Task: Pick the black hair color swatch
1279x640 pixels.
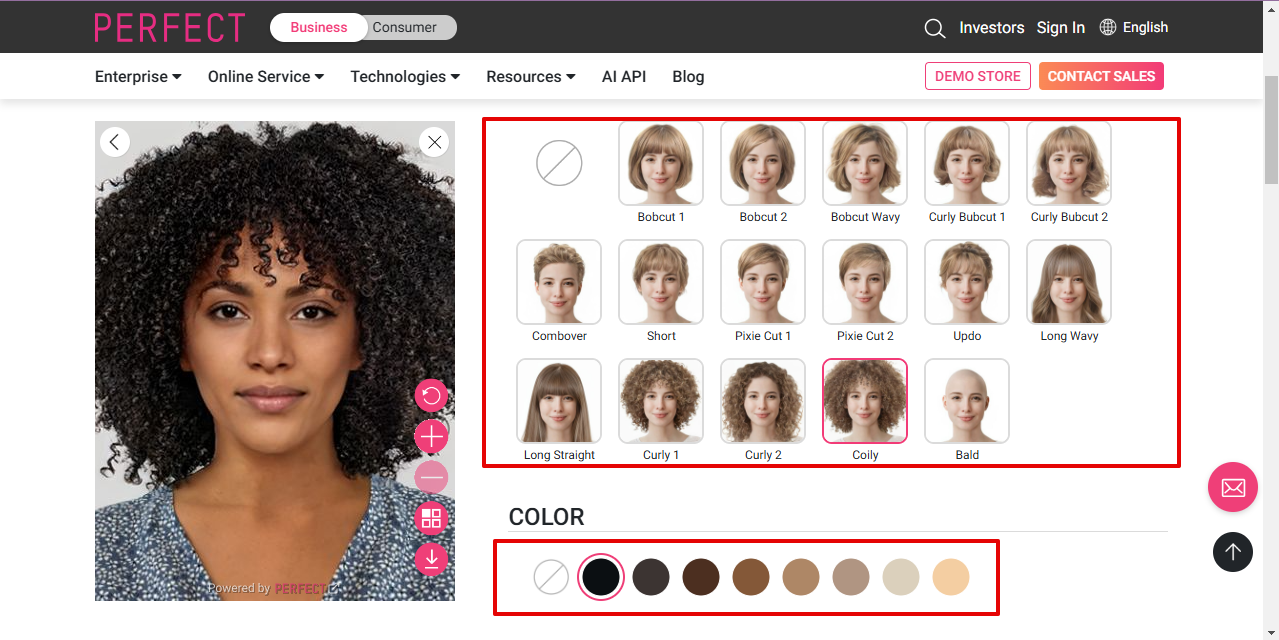Action: (601, 577)
